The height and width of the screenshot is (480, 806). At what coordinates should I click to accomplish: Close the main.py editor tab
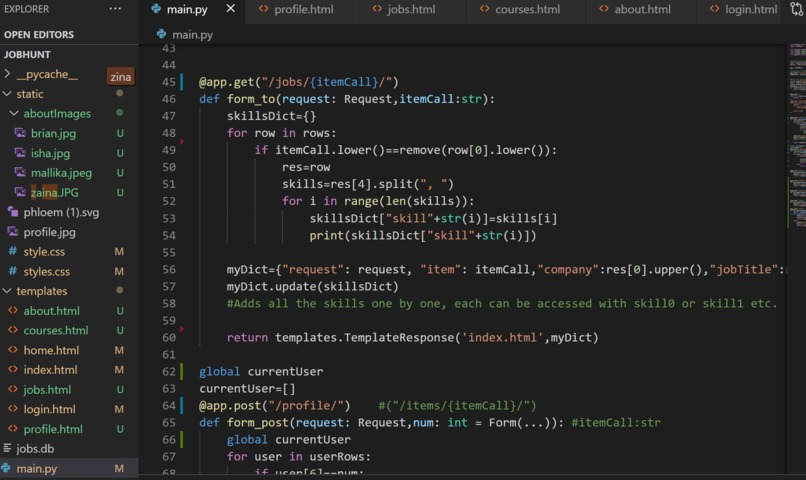pyautogui.click(x=231, y=9)
